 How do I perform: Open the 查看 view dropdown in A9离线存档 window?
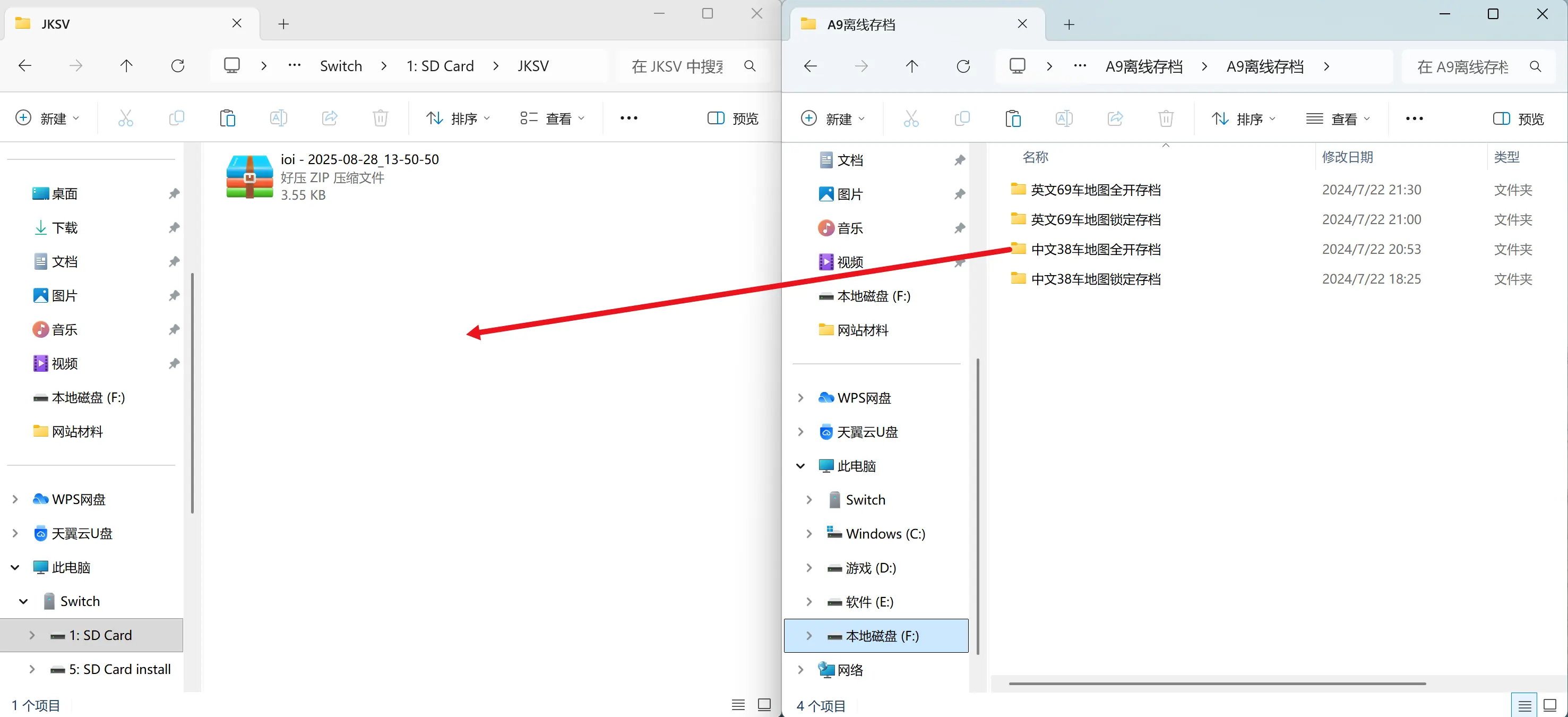click(x=1339, y=119)
